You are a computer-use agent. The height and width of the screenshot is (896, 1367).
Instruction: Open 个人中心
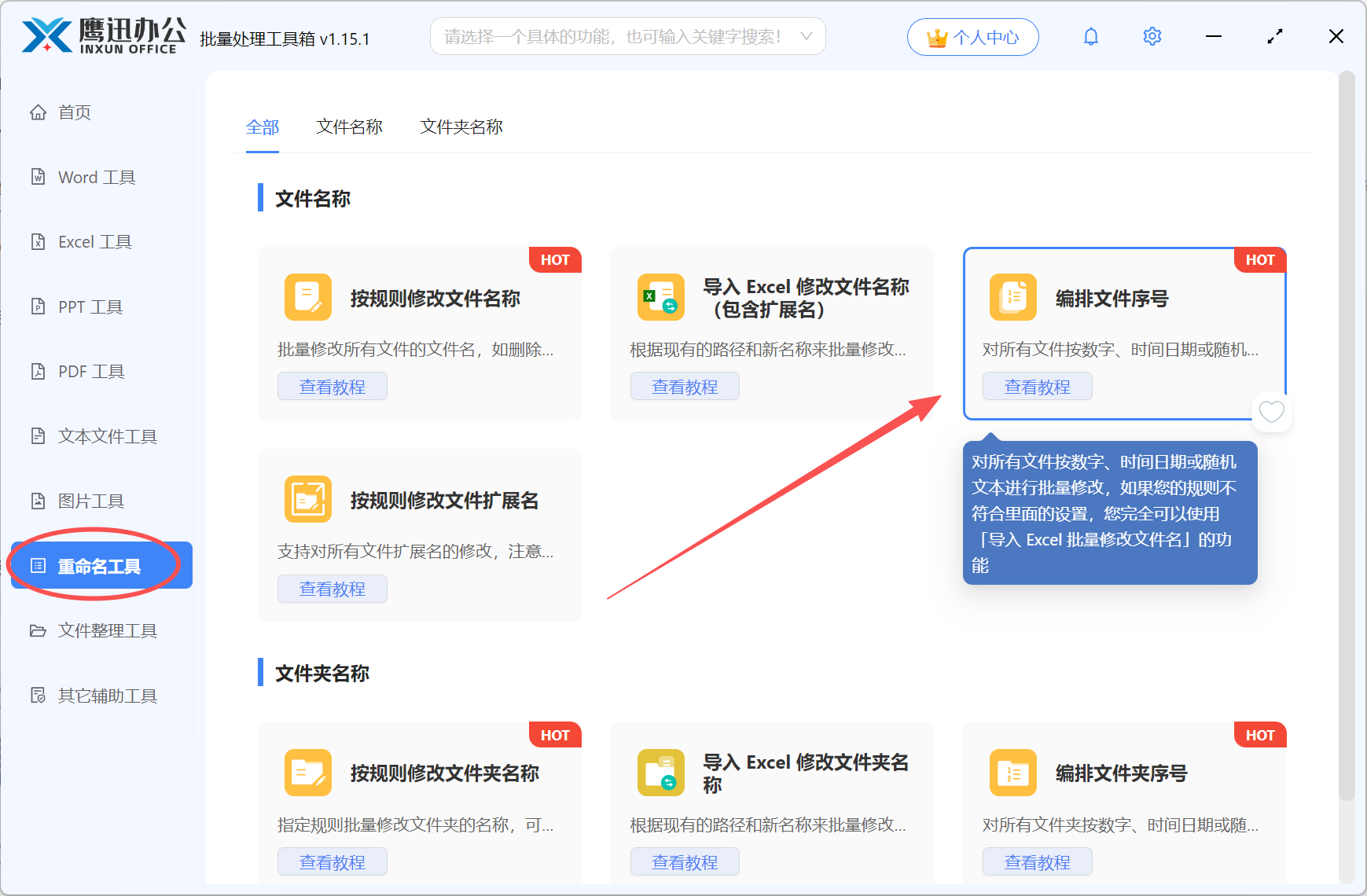point(972,36)
